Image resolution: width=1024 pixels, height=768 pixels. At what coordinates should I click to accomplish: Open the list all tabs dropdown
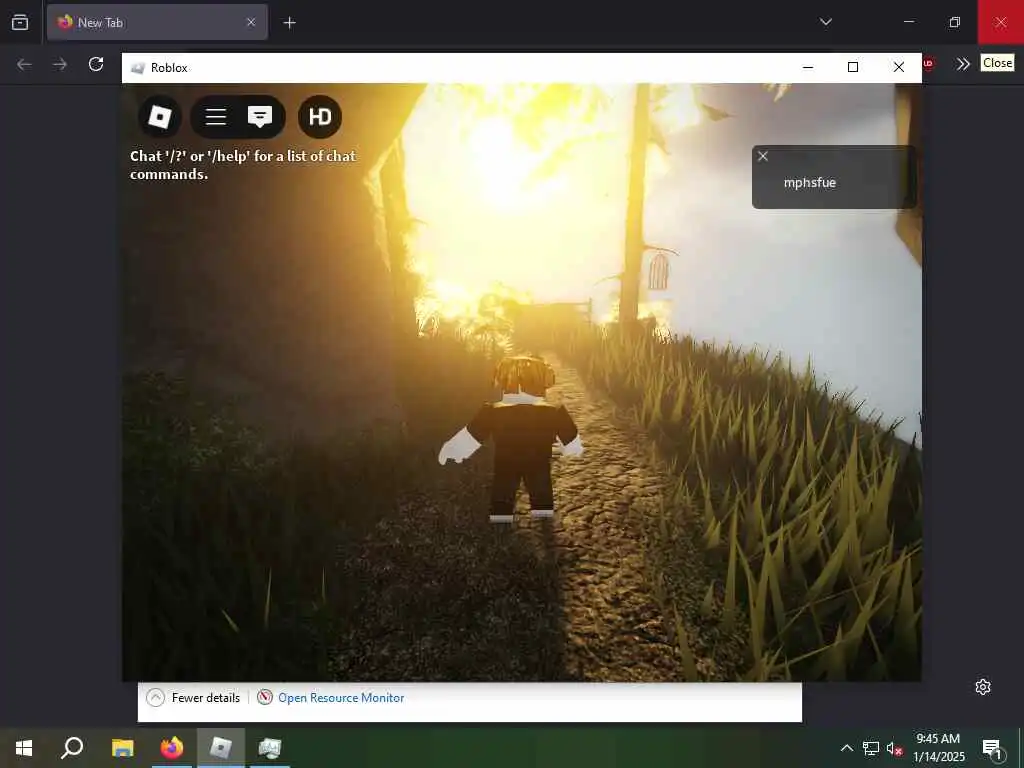click(825, 22)
